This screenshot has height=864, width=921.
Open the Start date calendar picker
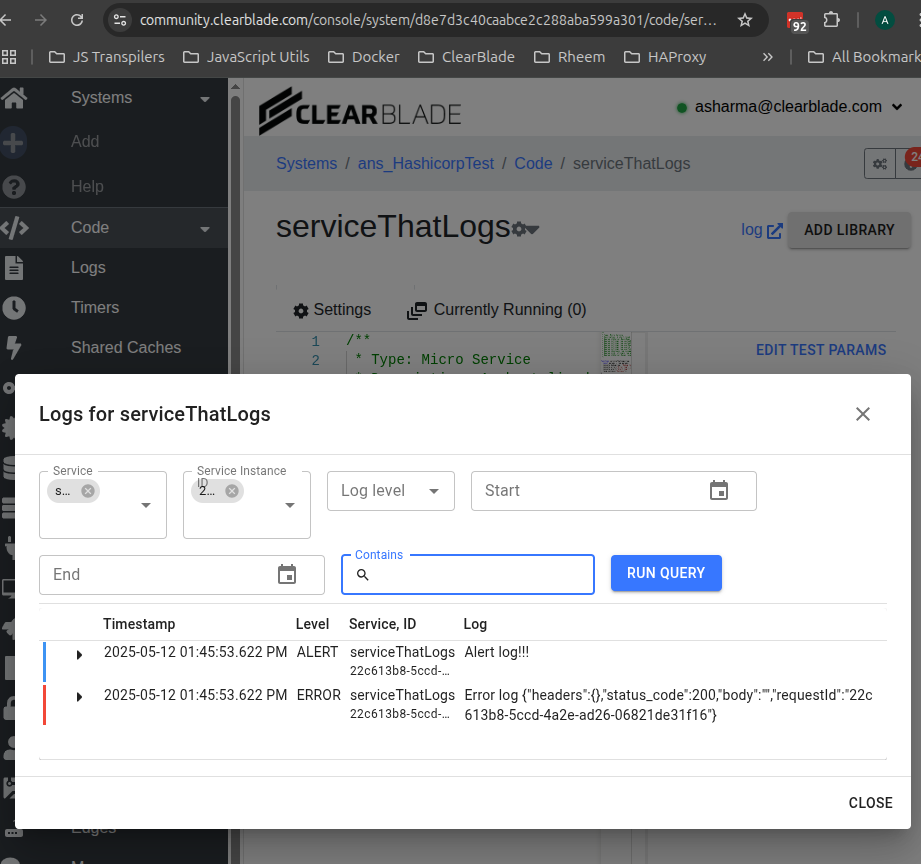coord(719,491)
